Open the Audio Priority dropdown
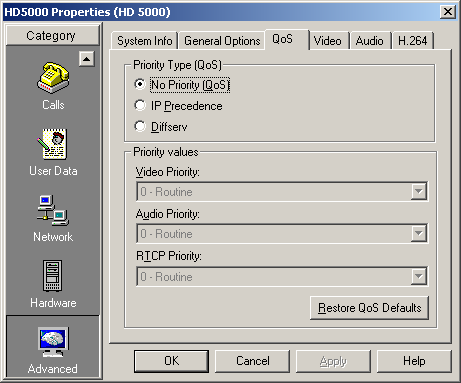This screenshot has height=383, width=461. (x=282, y=233)
